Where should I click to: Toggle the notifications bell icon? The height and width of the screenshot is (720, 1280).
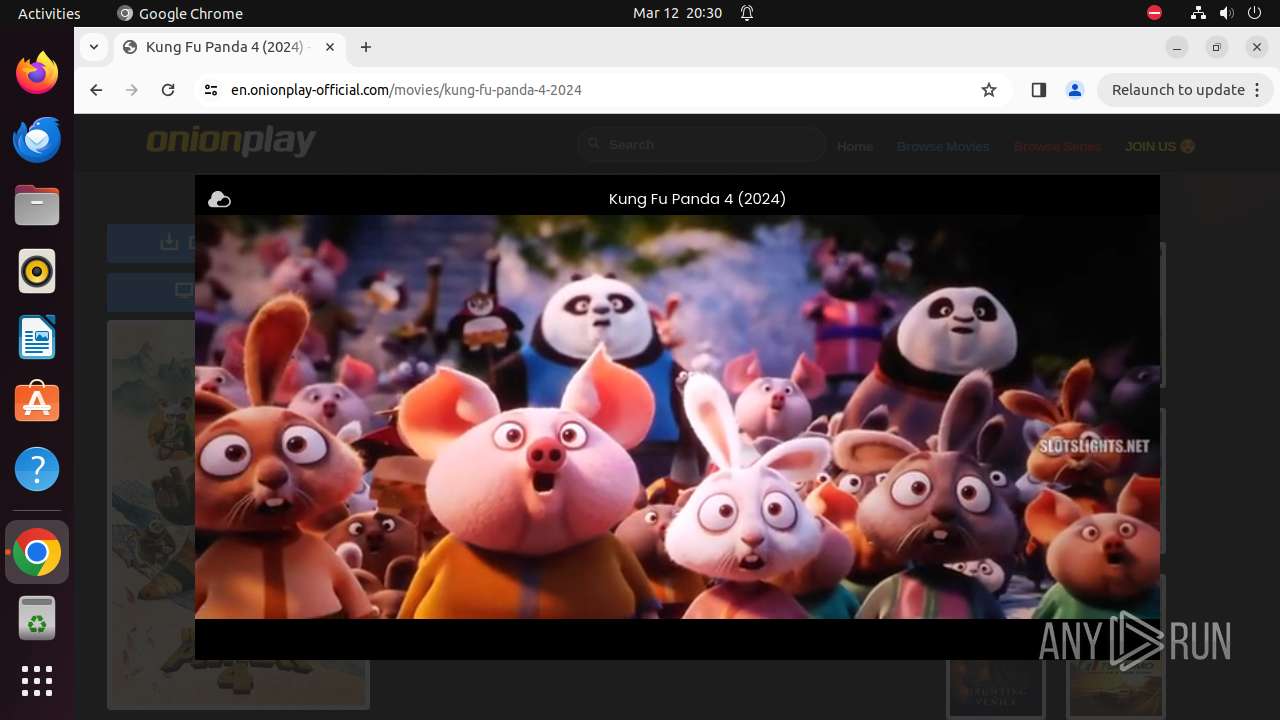pos(747,13)
